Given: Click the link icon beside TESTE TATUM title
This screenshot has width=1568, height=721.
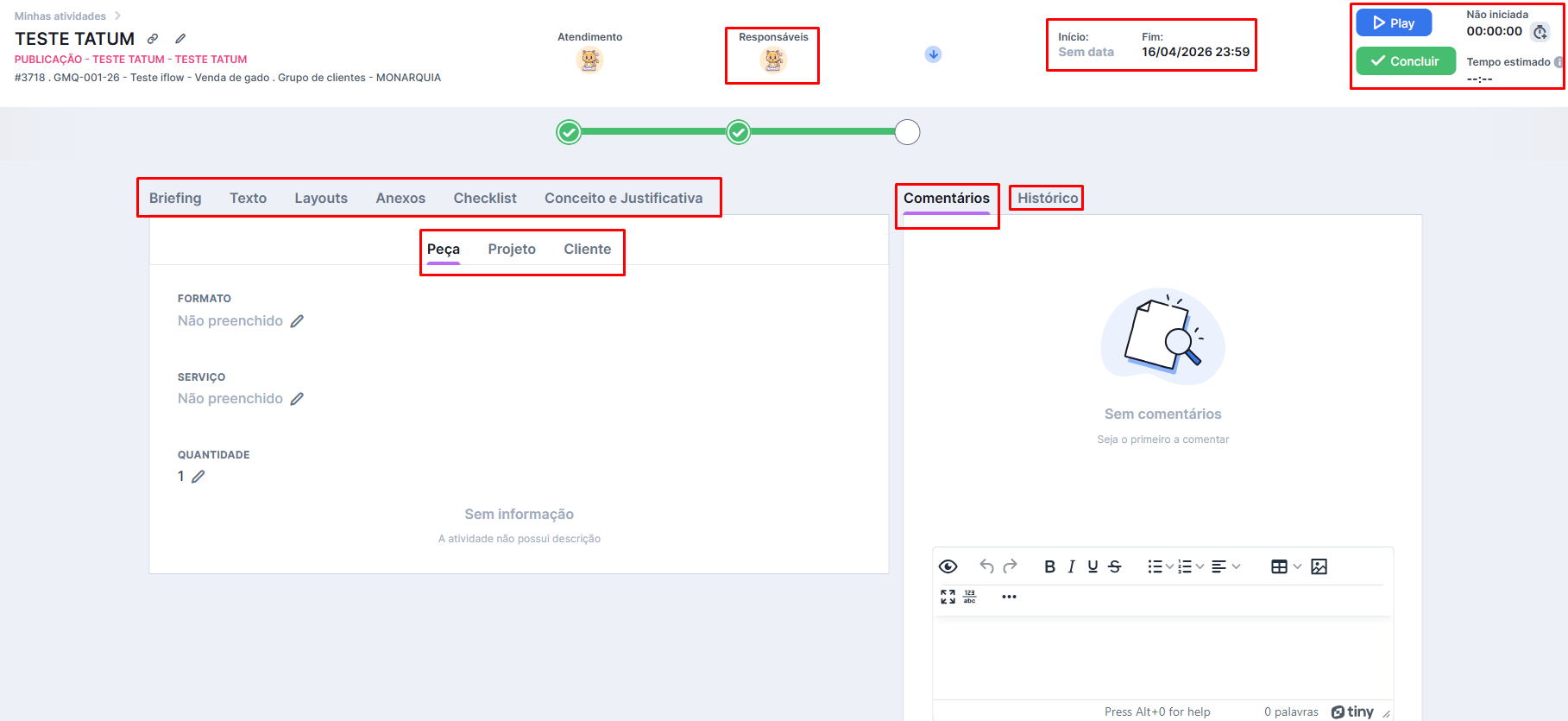Looking at the screenshot, I should click(x=153, y=39).
